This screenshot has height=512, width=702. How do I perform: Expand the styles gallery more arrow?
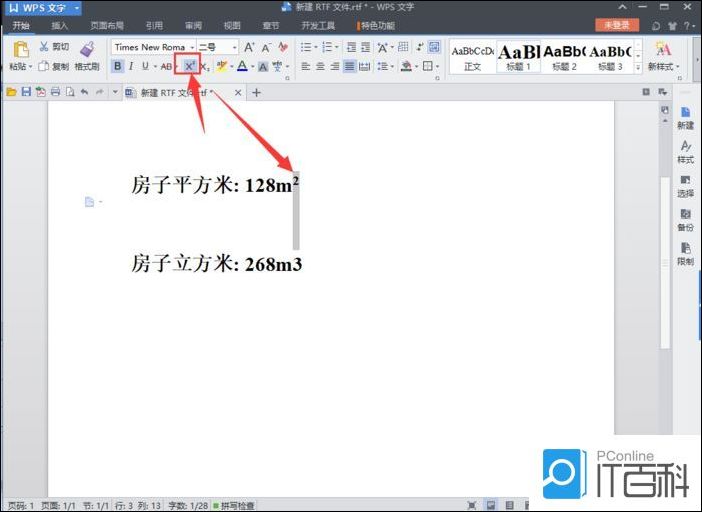click(638, 68)
